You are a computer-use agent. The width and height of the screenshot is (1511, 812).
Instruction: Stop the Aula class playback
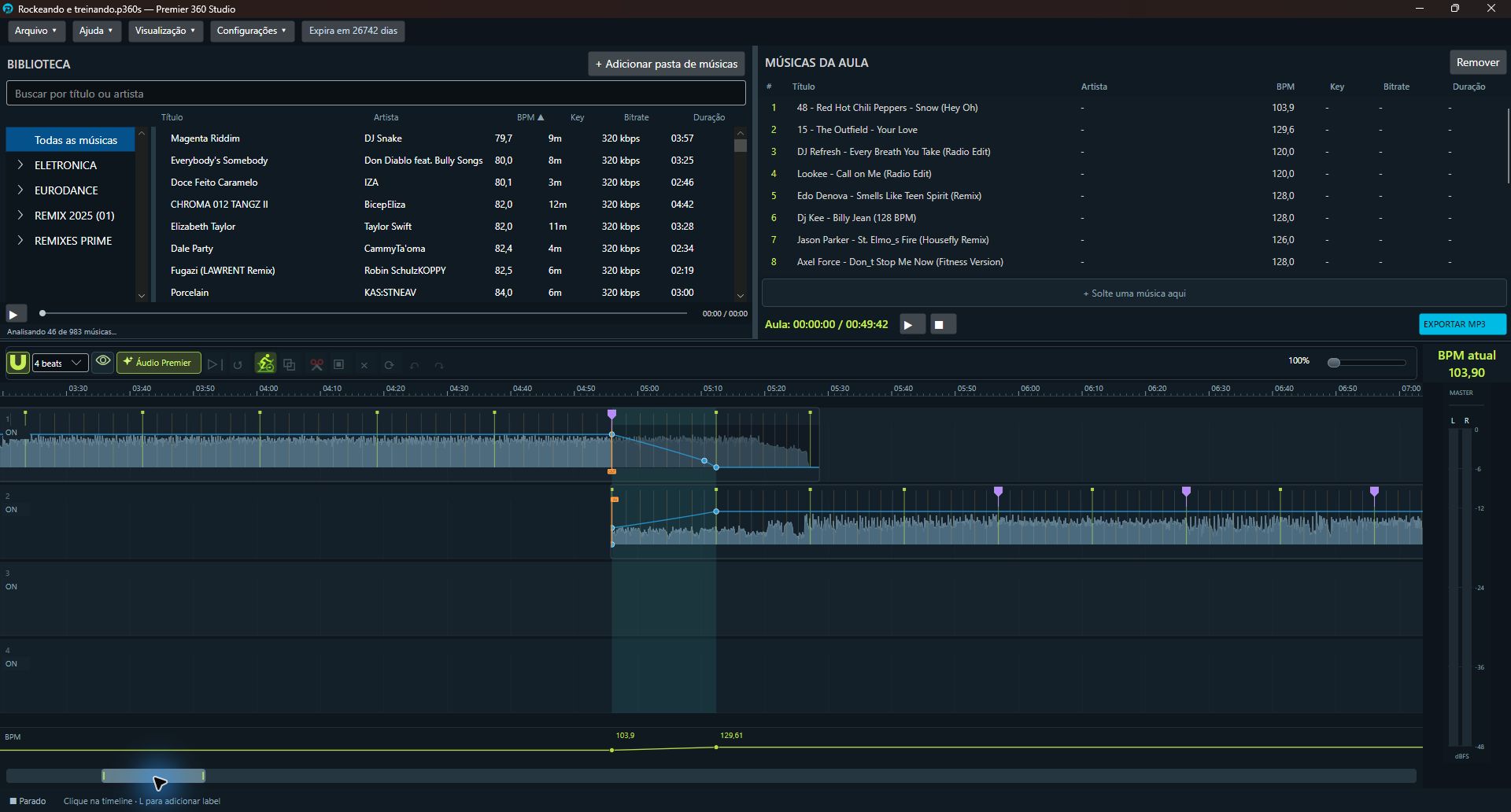click(943, 324)
